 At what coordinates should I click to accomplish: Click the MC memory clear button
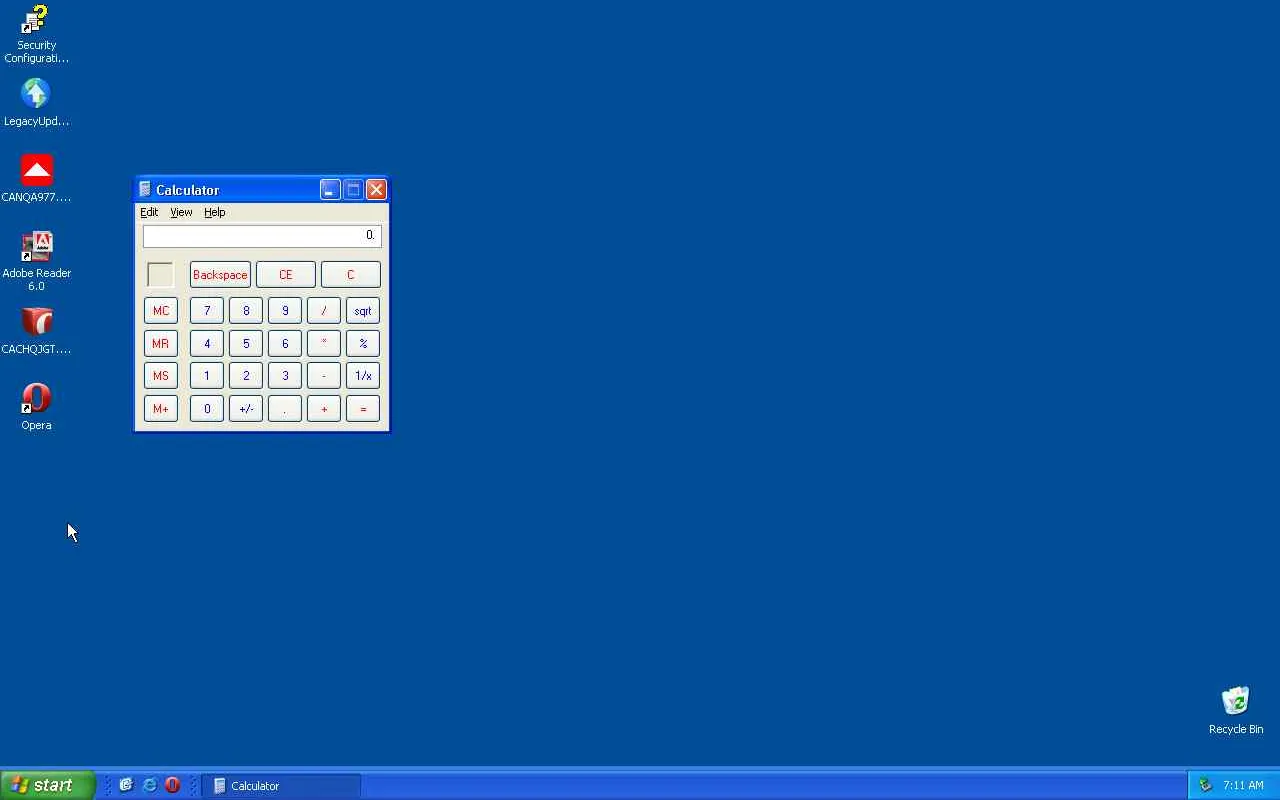(161, 310)
